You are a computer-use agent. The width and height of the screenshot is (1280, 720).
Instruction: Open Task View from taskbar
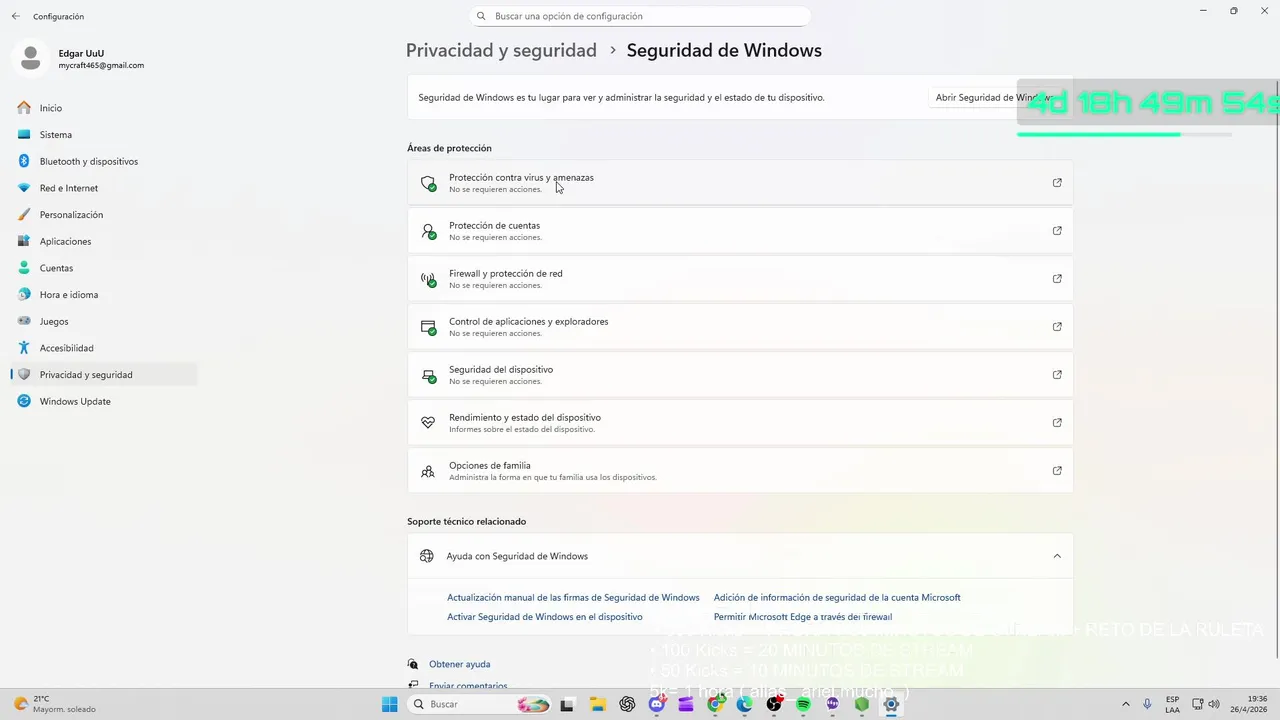pyautogui.click(x=568, y=704)
